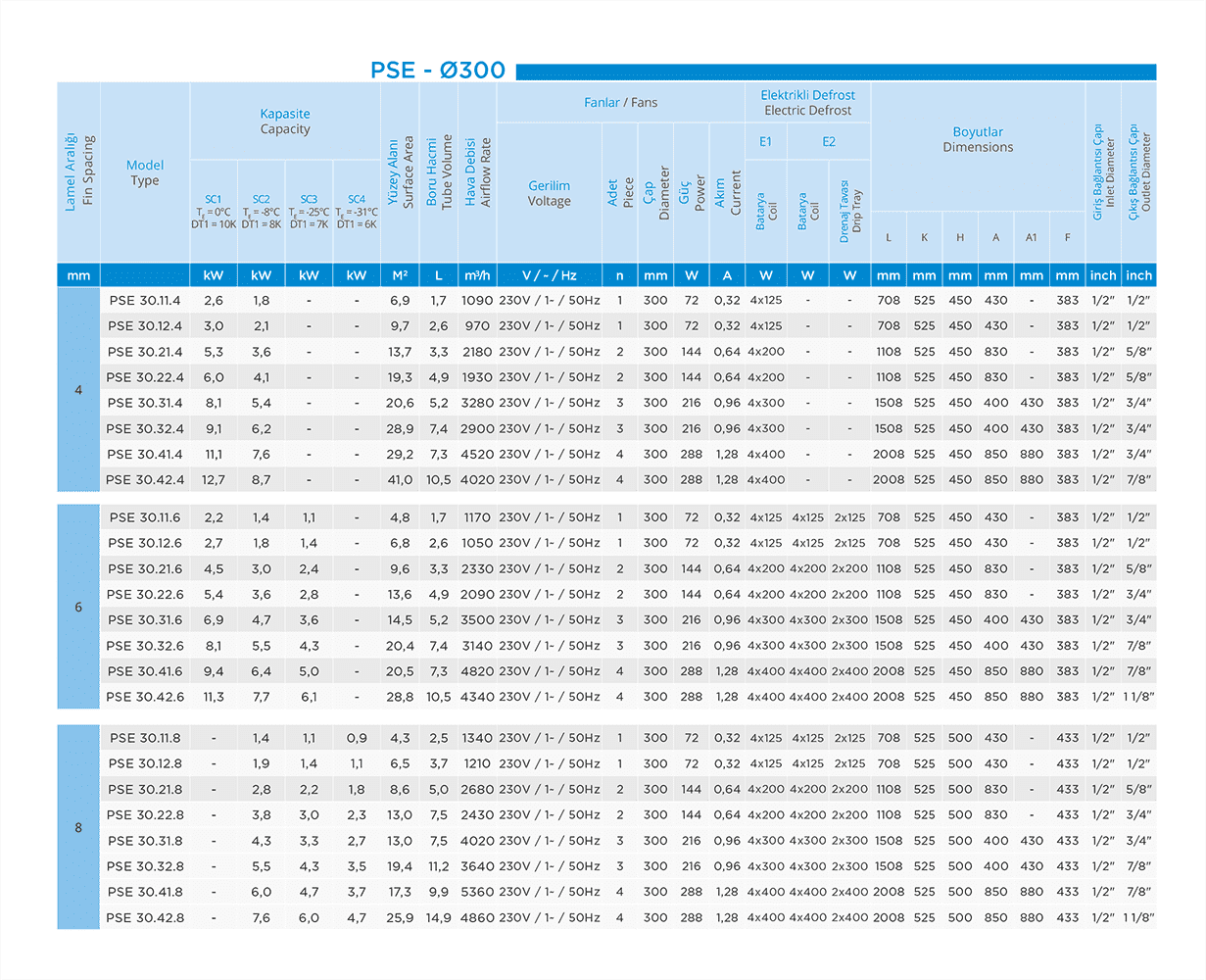Click the Boyutlar Dimensions header

pyautogui.click(x=978, y=139)
